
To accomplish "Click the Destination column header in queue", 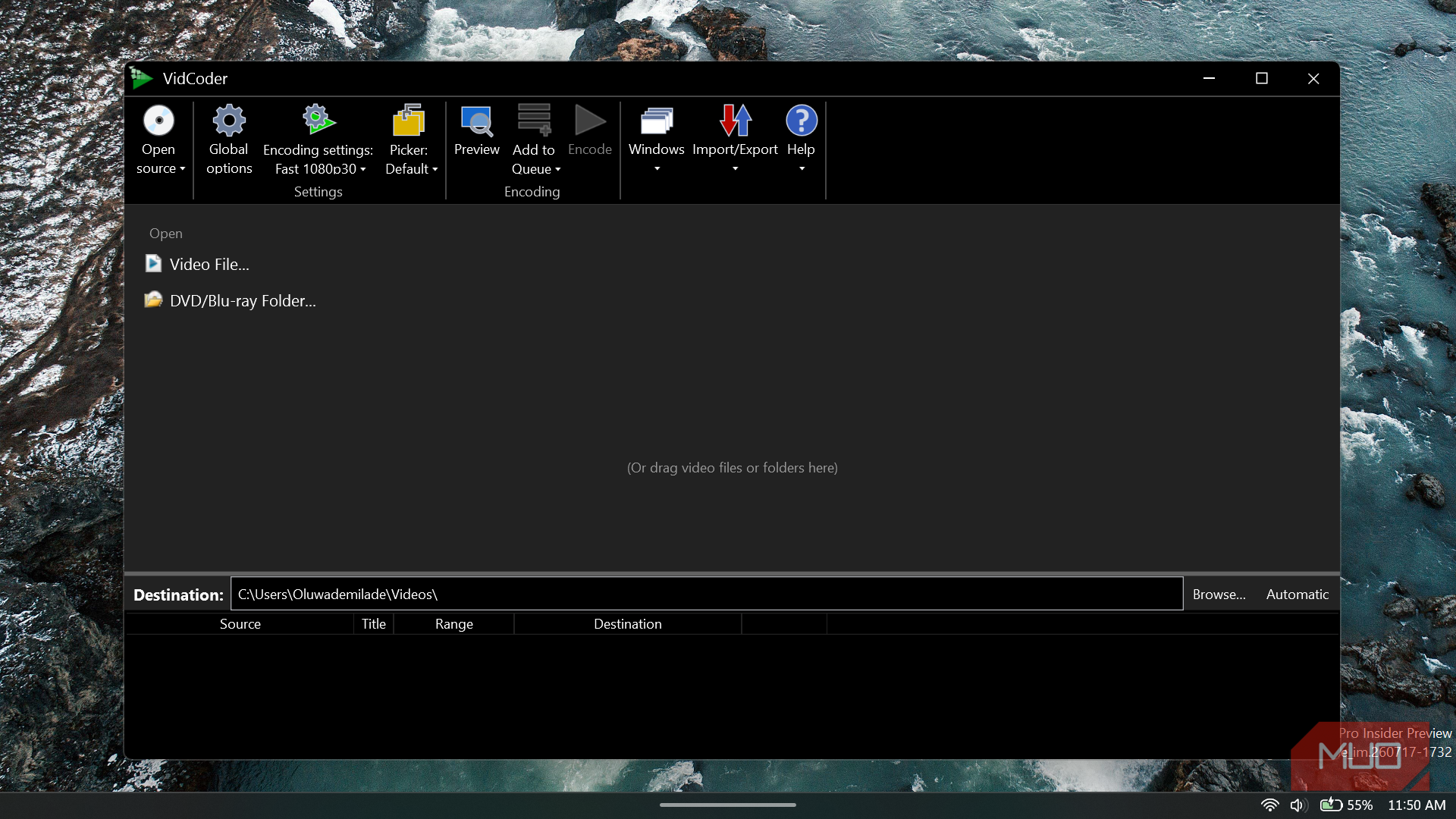I will tap(628, 624).
